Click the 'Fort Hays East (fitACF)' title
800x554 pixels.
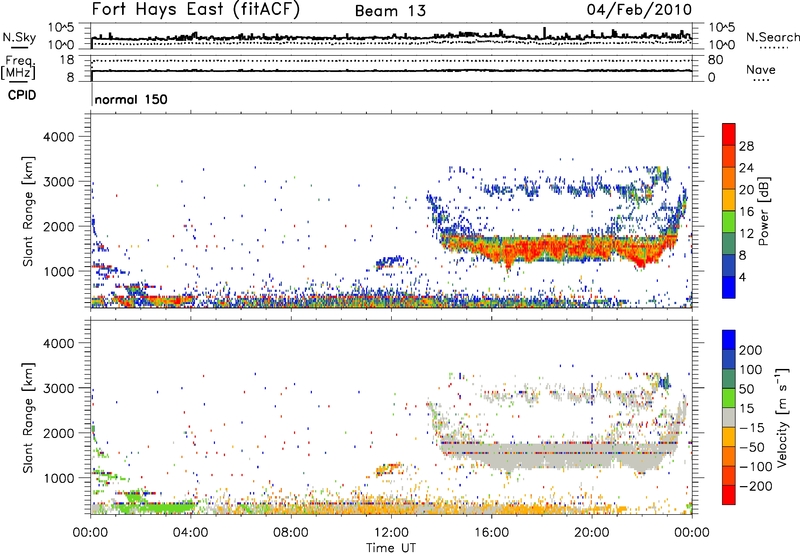click(196, 10)
